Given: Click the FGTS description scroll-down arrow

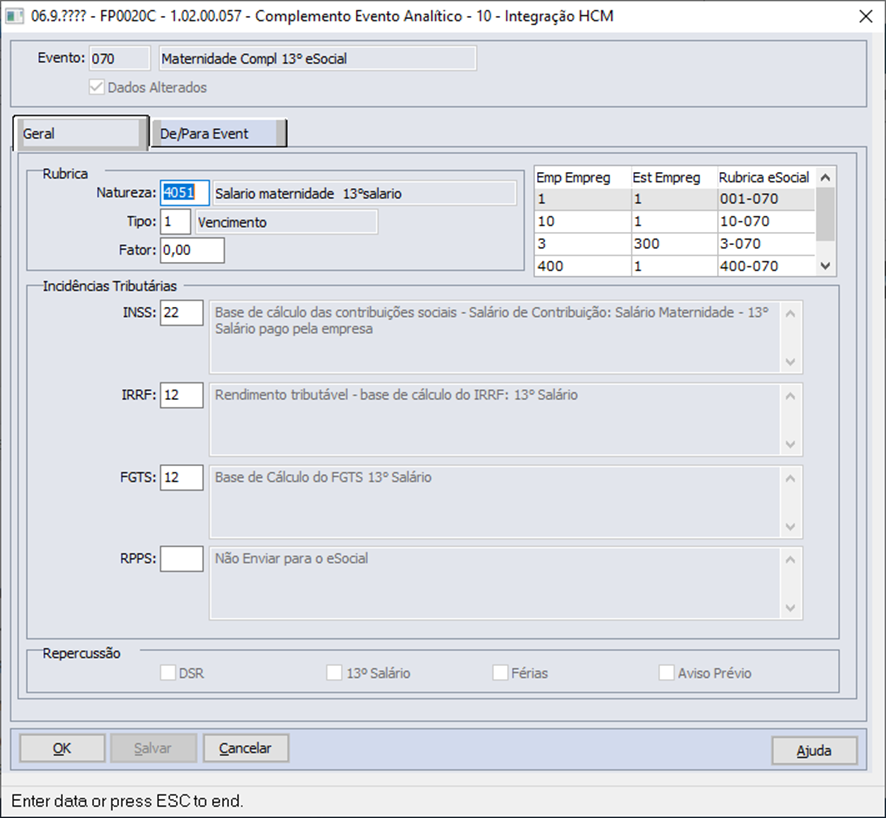Looking at the screenshot, I should 791,526.
